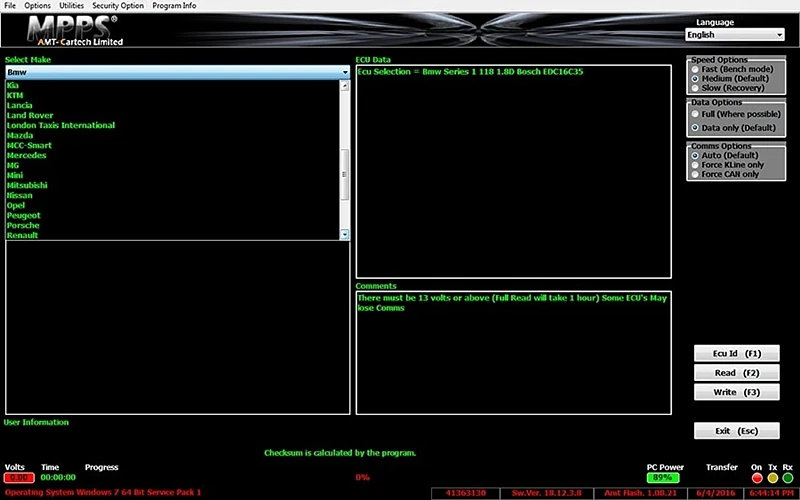Viewport: 800px width, 500px height.
Task: Click the 13 volts comment text
Action: 512,303
